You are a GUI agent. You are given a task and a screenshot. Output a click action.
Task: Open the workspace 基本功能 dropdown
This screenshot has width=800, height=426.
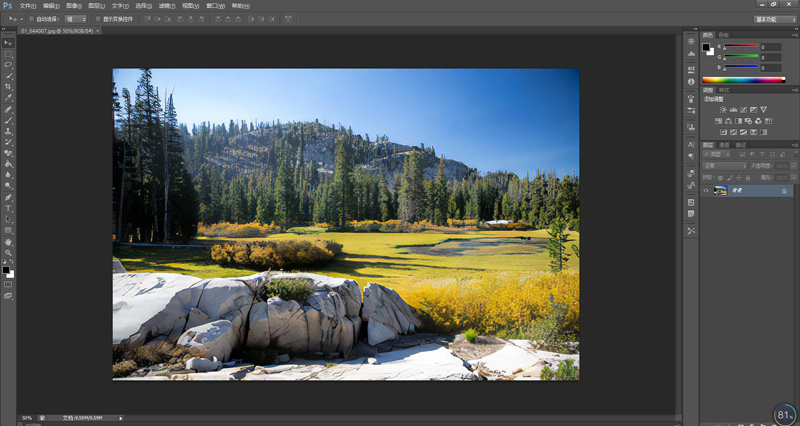point(774,19)
